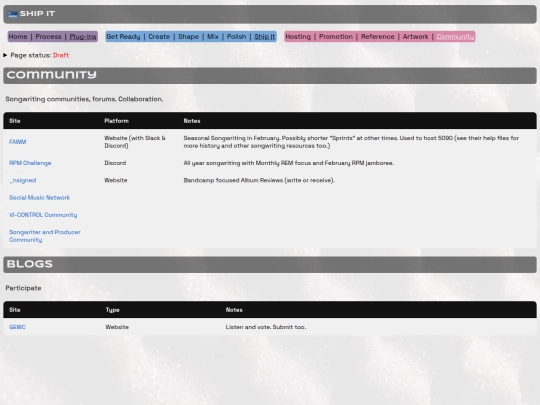The image size is (540, 405).
Task: Select the Community nav link
Action: [x=455, y=37]
